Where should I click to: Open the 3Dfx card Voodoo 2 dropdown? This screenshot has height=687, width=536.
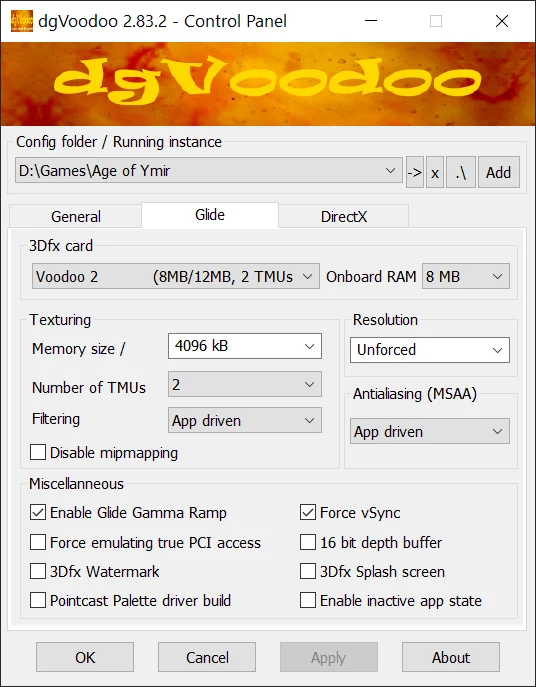(x=176, y=276)
